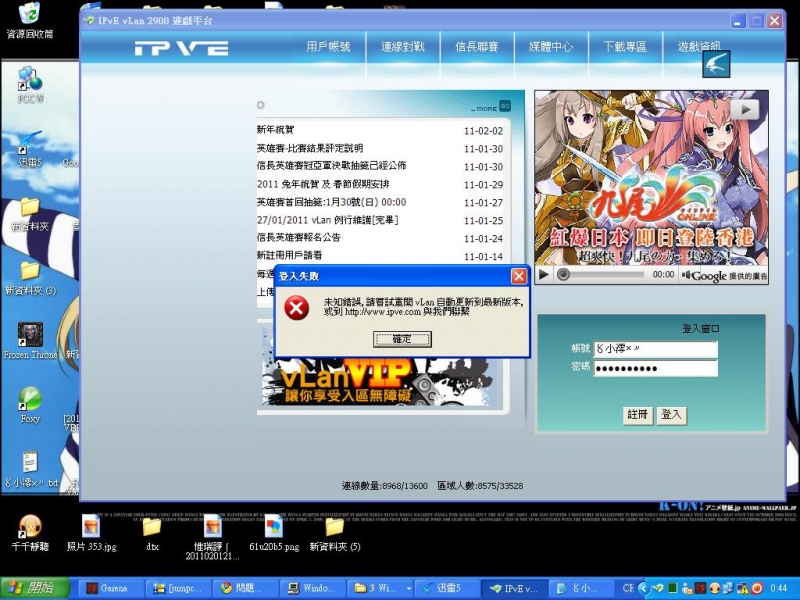Click the Windows 開始 Start button

[x=34, y=588]
